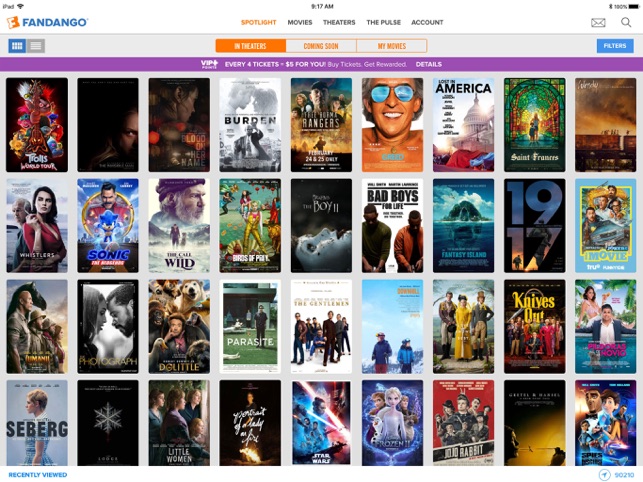Tap the VIP+ Points banner logo
Viewport: 643px width, 482px height.
(x=210, y=64)
